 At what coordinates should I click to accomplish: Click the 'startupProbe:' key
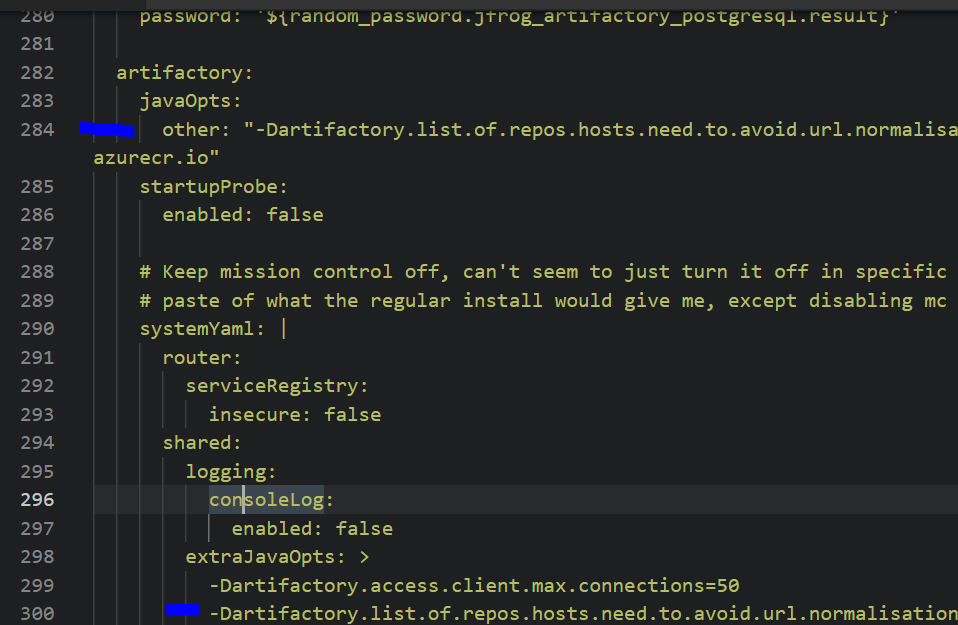pos(213,186)
